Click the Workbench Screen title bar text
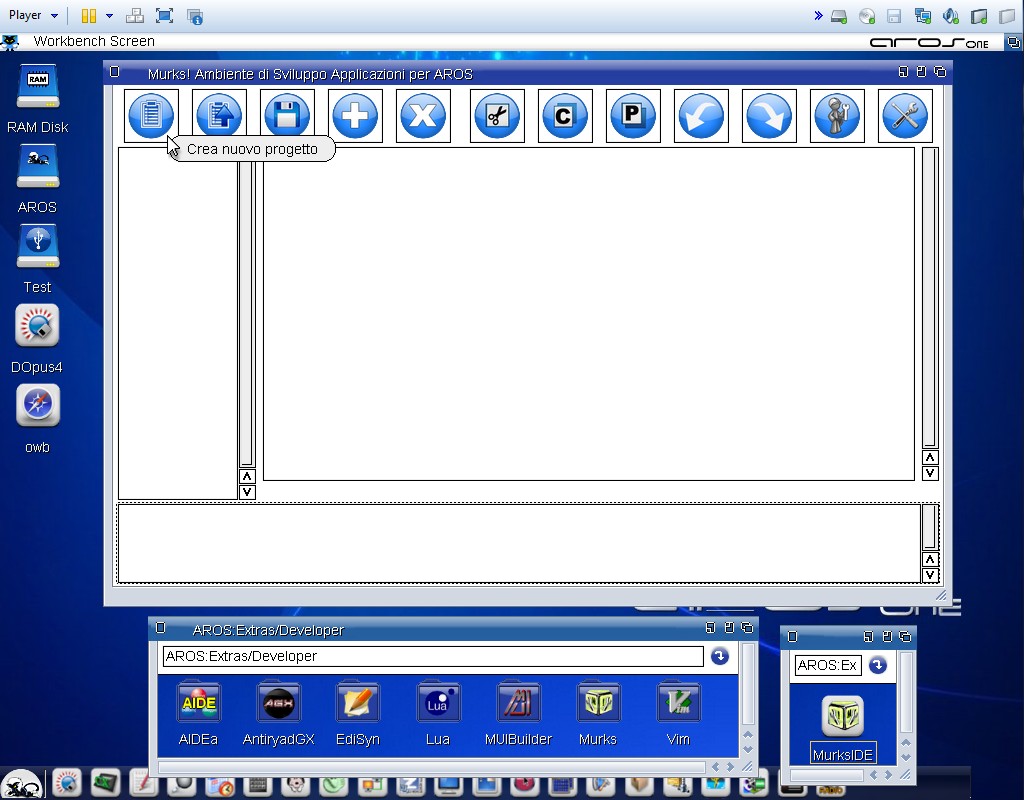The width and height of the screenshot is (1024, 800). click(x=94, y=41)
